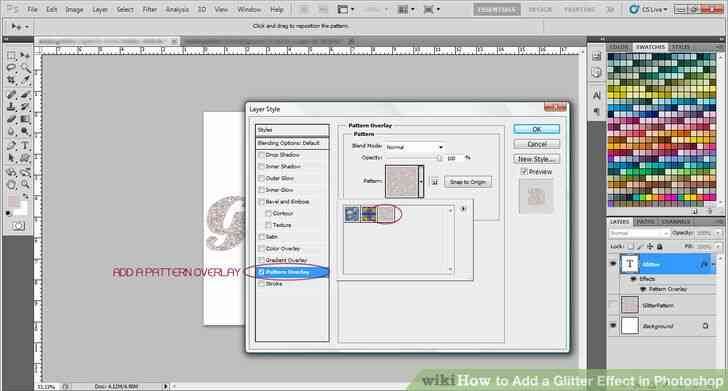Open the Character panel icon in dock

[x=597, y=95]
